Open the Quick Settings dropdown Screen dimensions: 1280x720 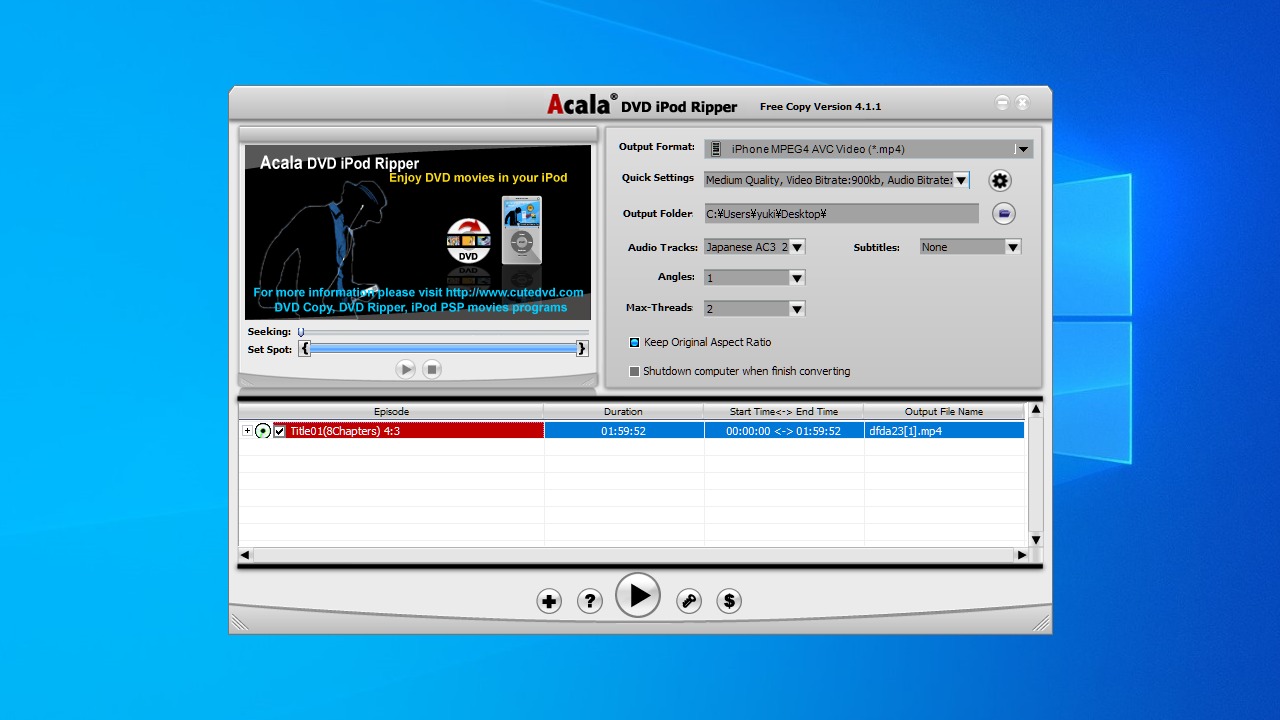coord(961,180)
